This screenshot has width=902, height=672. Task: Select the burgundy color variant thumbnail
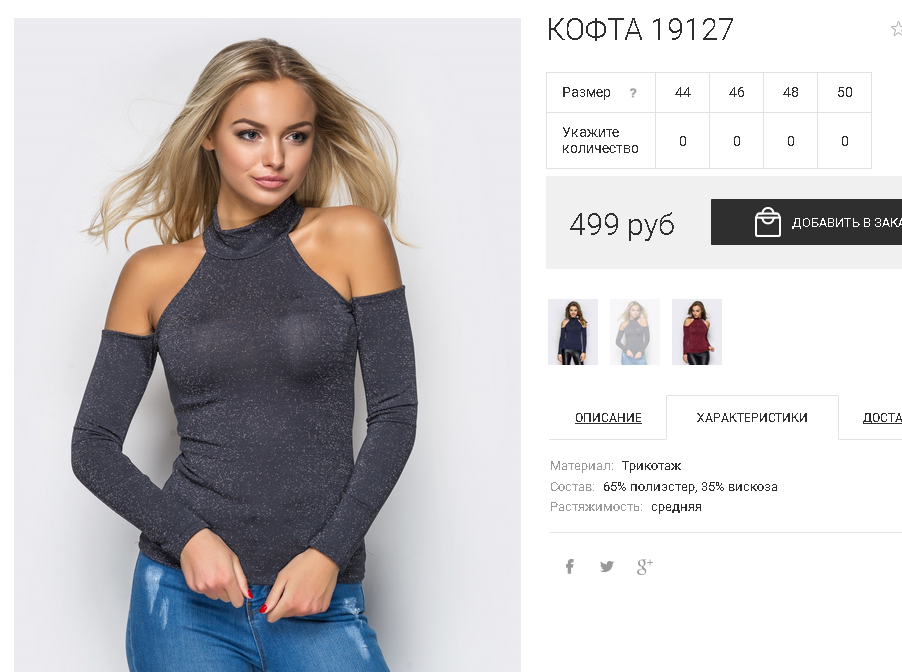pos(697,332)
